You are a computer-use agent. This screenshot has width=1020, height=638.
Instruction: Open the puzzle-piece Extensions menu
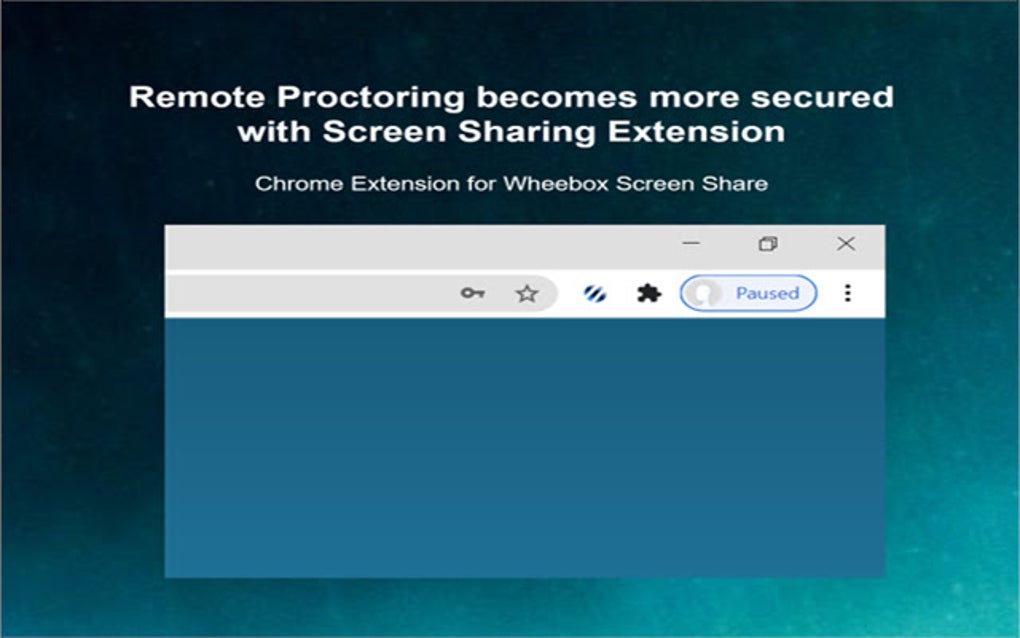[x=649, y=293]
